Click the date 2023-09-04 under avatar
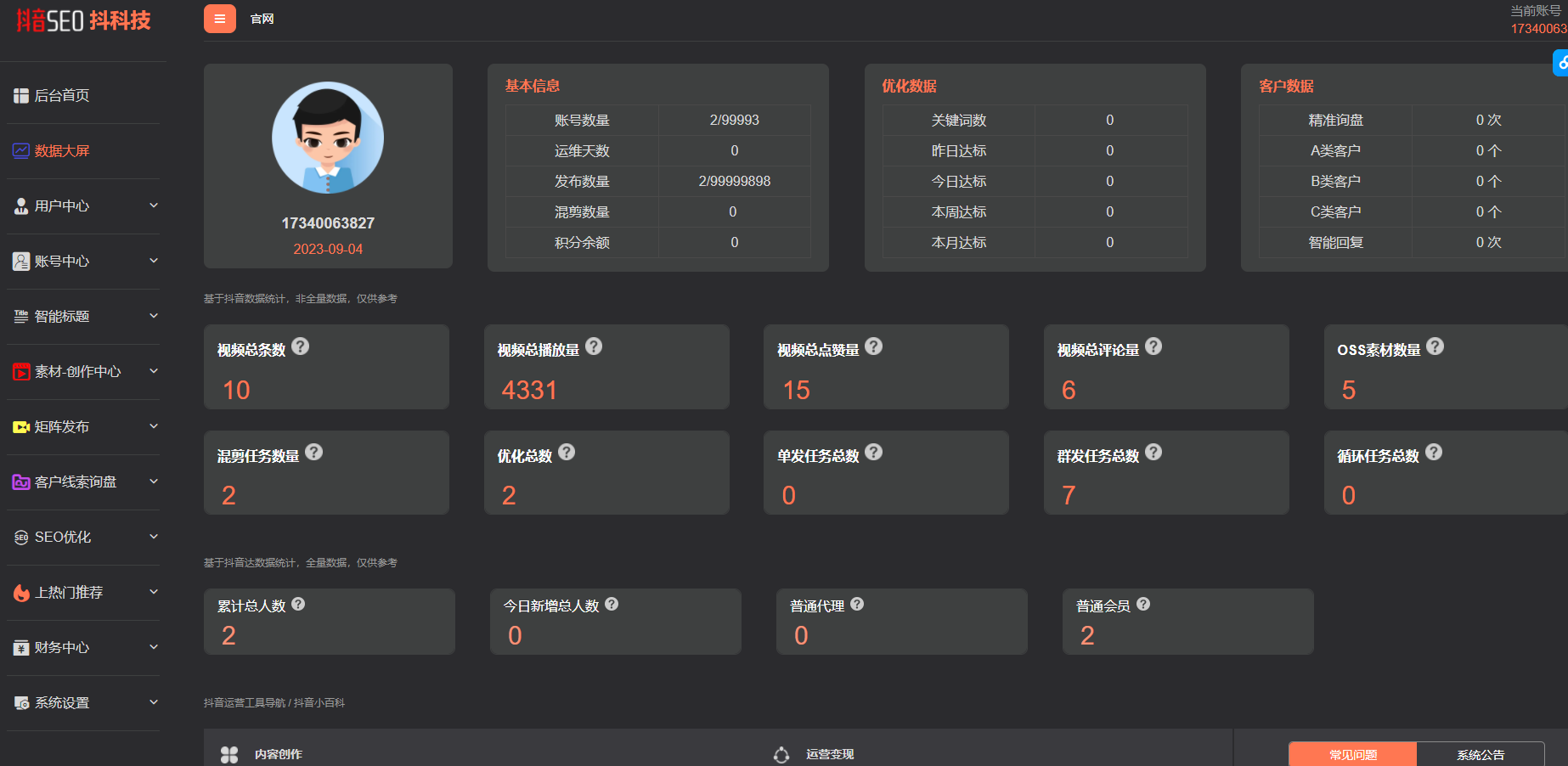The height and width of the screenshot is (766, 1568). [x=328, y=250]
